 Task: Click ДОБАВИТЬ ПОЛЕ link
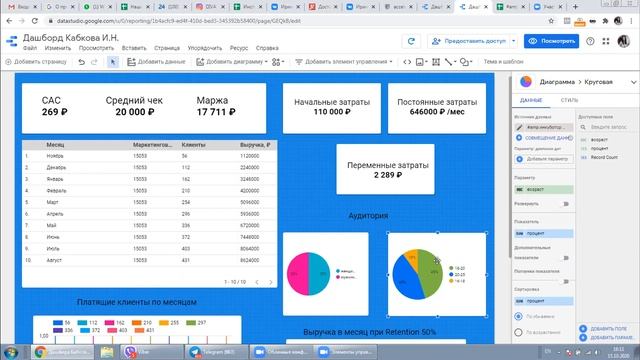point(604,329)
